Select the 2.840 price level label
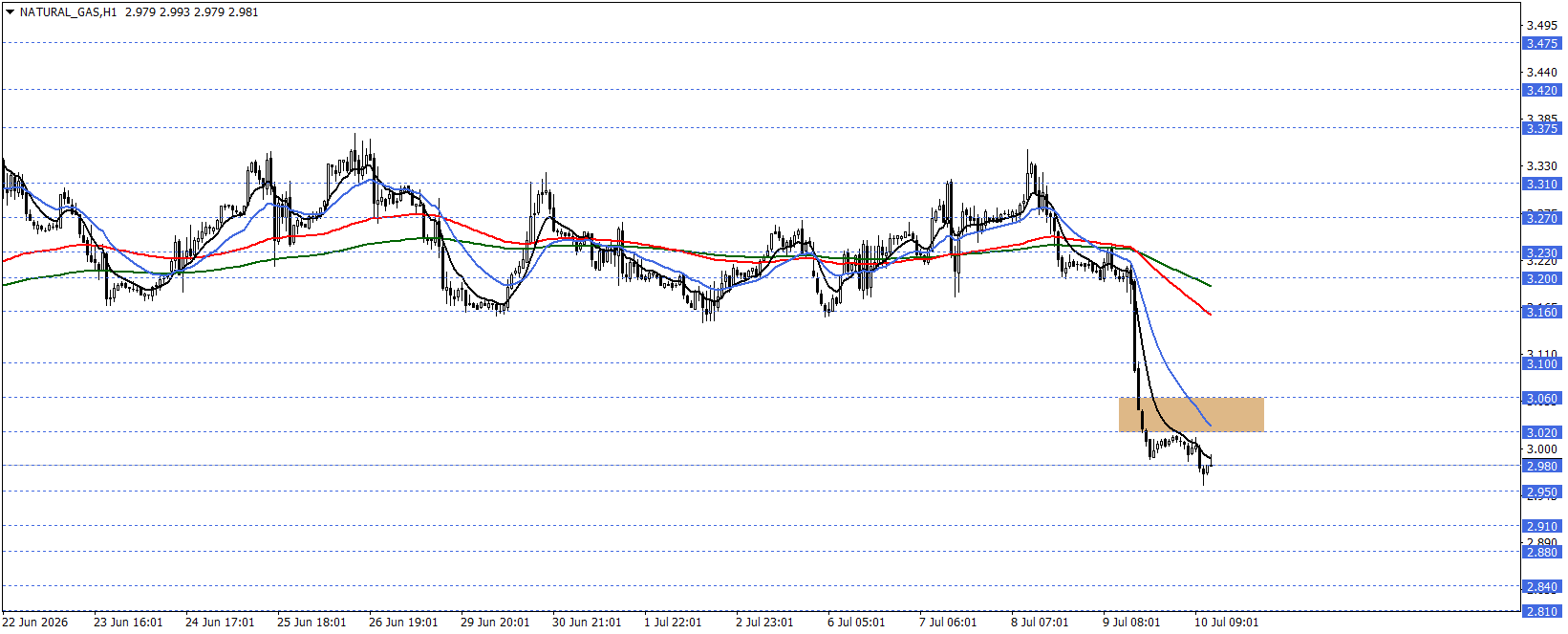1568x634 pixels. point(1541,586)
